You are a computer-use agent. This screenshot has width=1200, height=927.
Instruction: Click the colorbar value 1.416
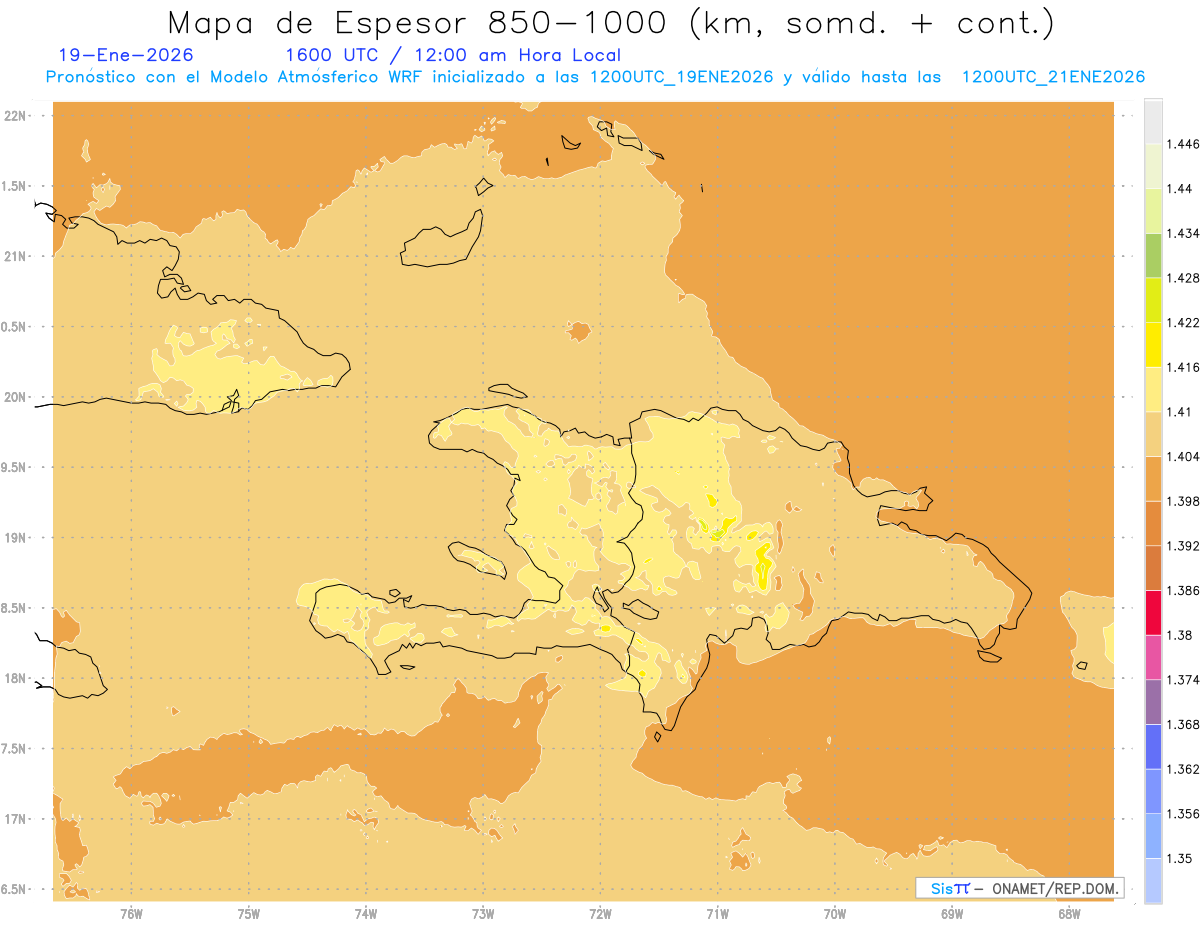(x=1184, y=367)
